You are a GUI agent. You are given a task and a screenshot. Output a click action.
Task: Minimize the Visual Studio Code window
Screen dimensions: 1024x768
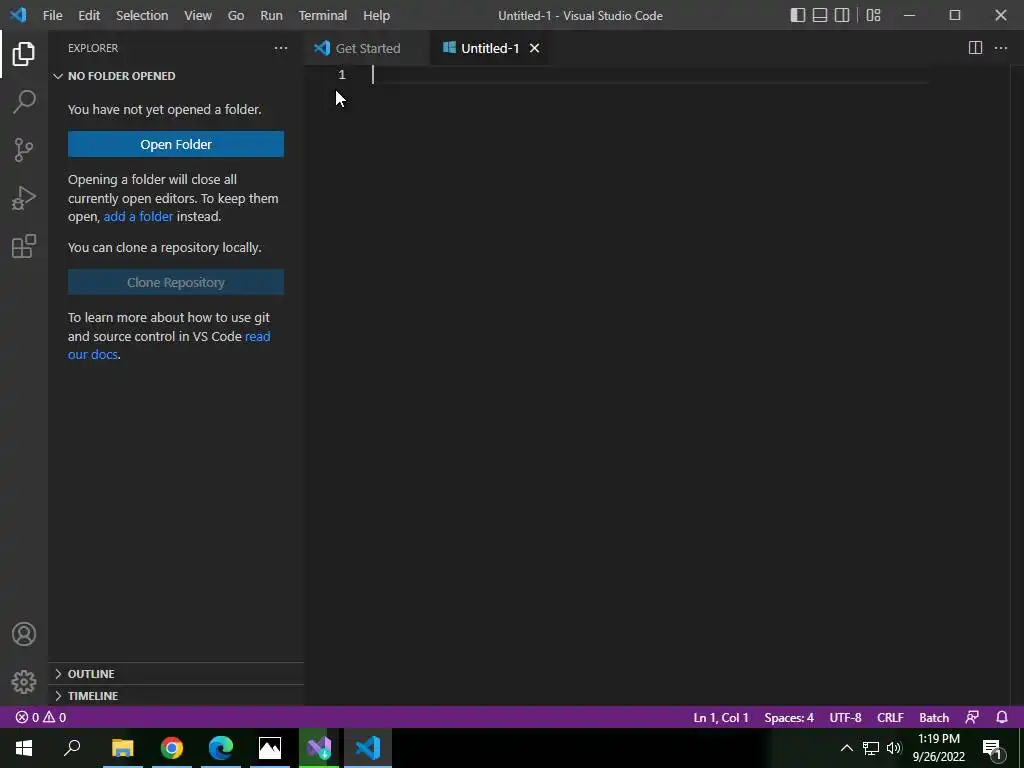point(909,15)
